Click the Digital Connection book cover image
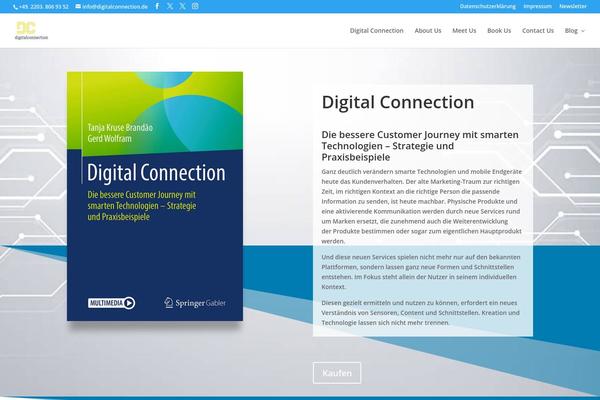600x400 pixels. (x=155, y=196)
